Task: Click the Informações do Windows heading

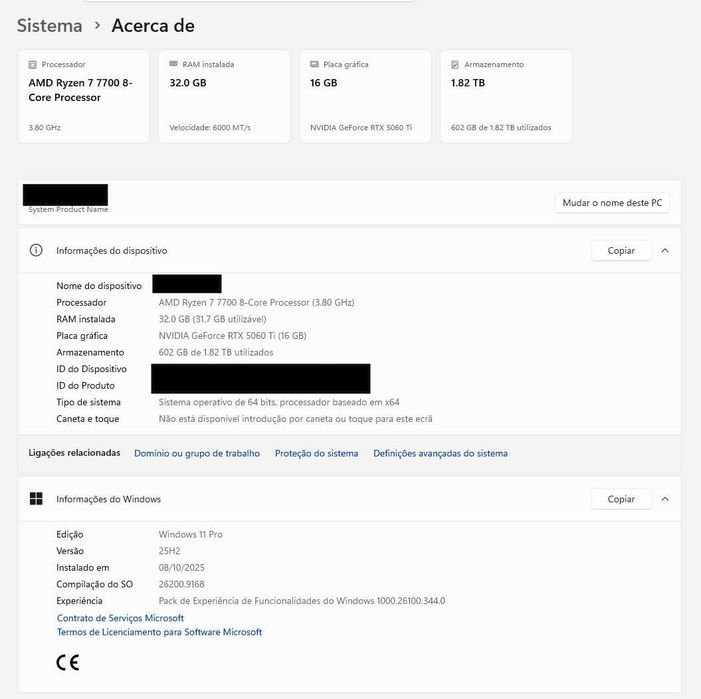Action: click(109, 499)
